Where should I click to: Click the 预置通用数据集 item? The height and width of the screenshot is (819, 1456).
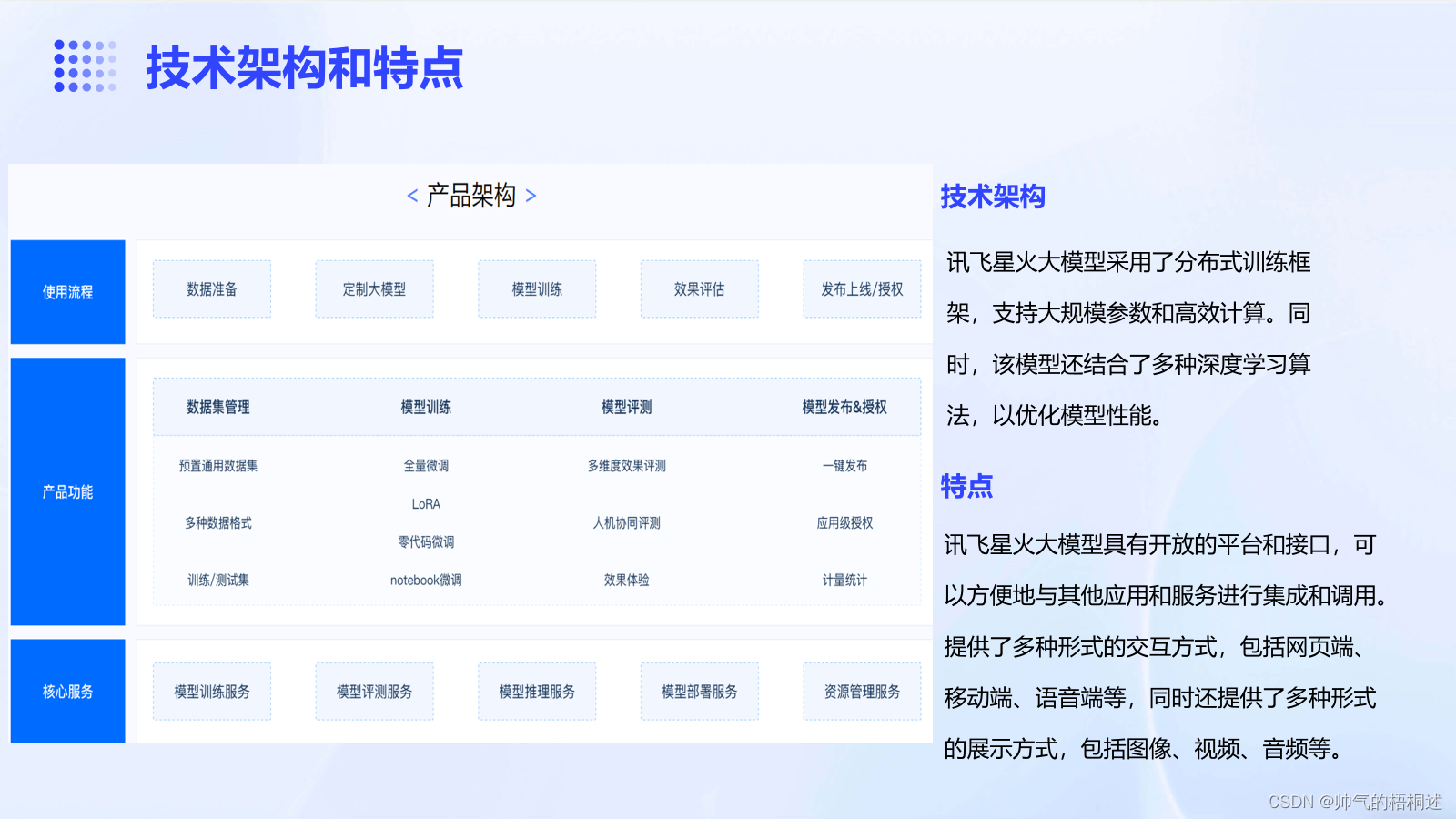218,465
